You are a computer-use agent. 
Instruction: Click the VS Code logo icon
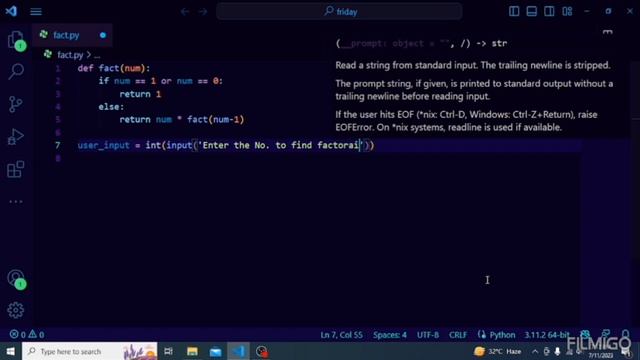click(x=11, y=11)
